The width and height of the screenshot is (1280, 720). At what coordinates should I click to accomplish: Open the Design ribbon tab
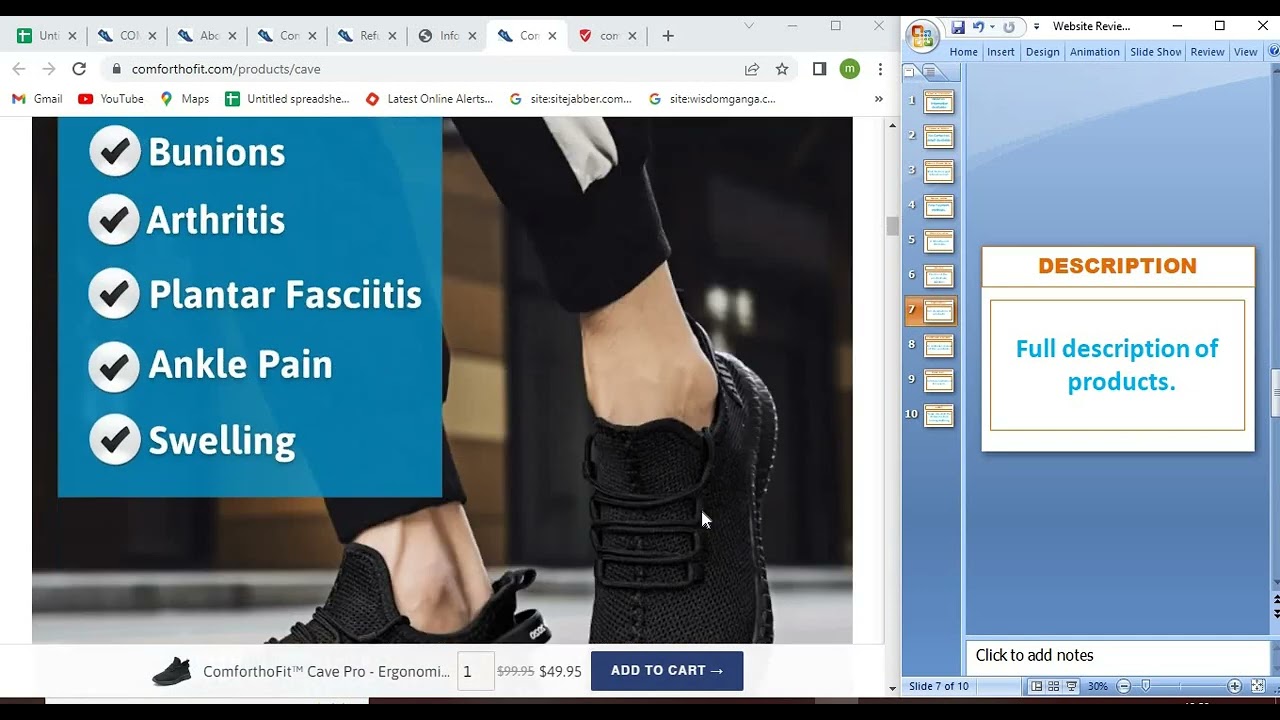1042,52
